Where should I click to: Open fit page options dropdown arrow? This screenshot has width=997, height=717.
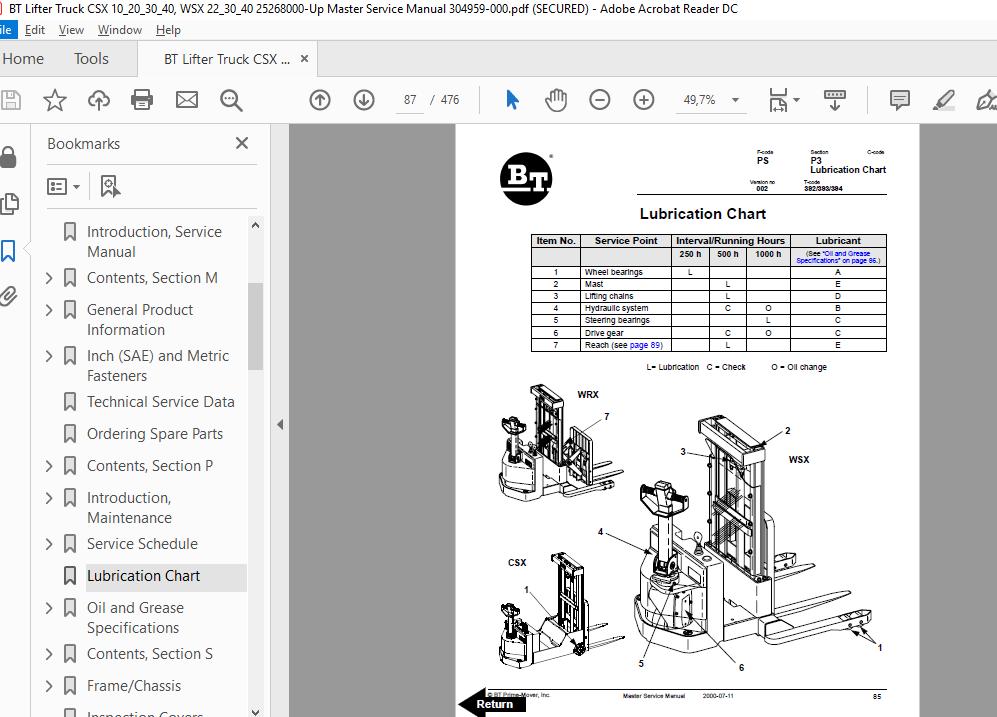click(x=796, y=100)
